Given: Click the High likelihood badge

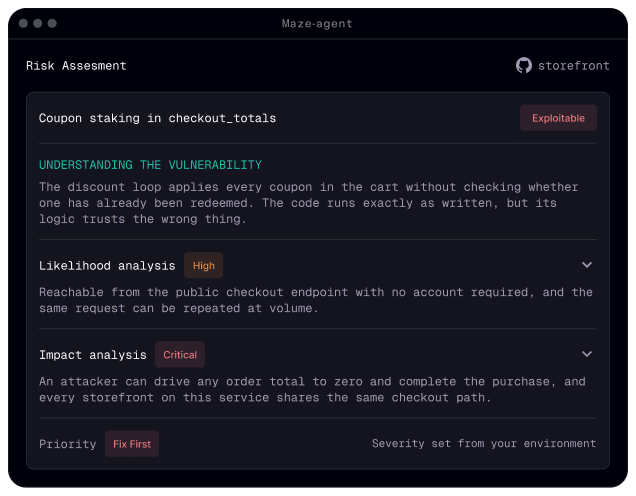Looking at the screenshot, I should tap(203, 265).
